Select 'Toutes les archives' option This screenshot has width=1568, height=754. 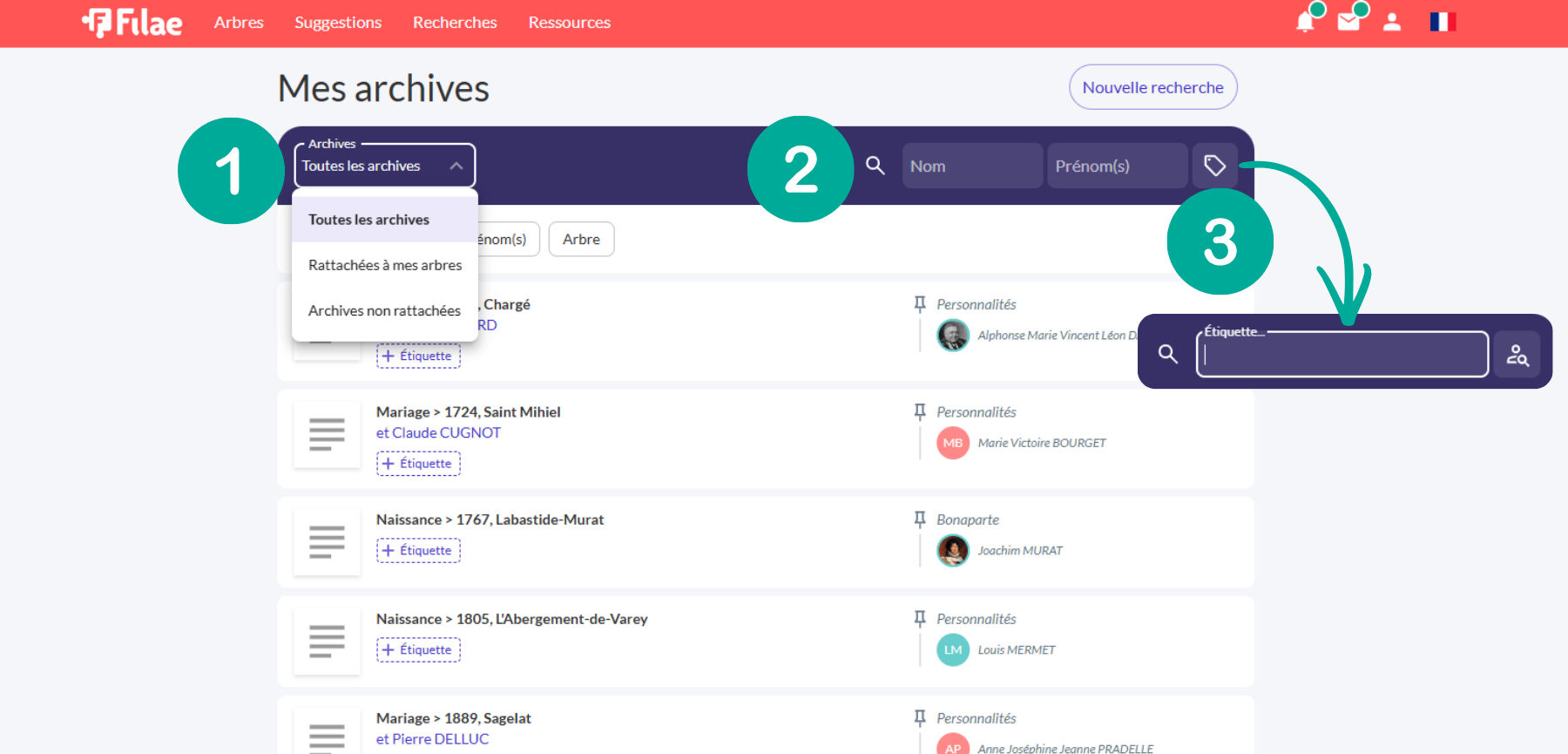pyautogui.click(x=368, y=220)
